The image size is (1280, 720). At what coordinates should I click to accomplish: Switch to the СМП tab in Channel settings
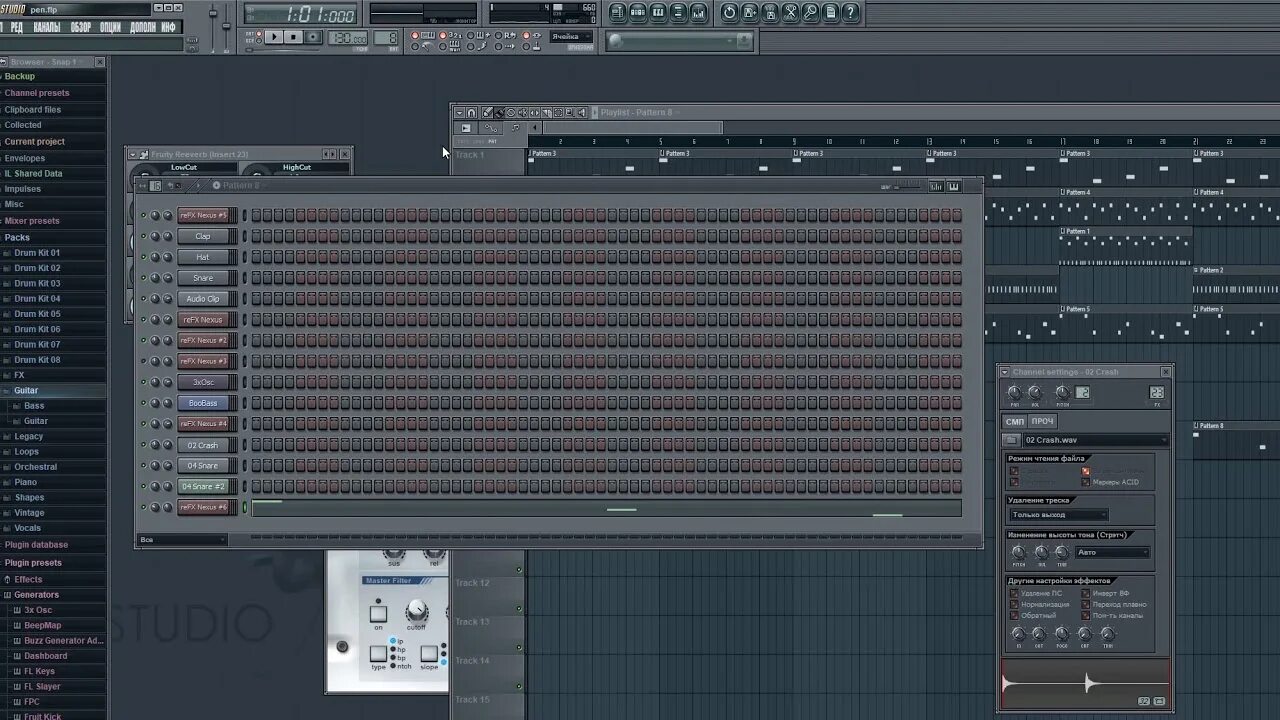coord(1015,422)
